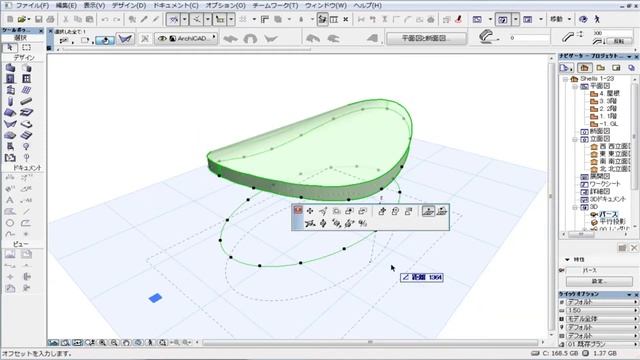Select the 4. 屋根 story in navigator
640x360 pixels.
[x=610, y=93]
